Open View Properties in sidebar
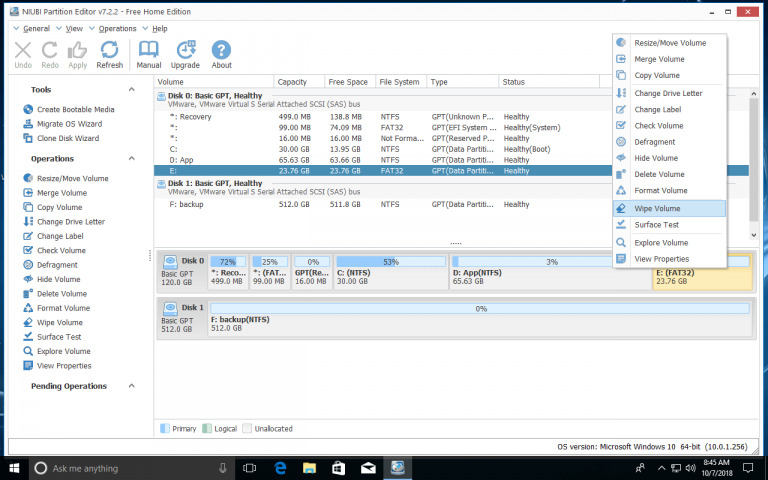The height and width of the screenshot is (480, 768). pos(57,366)
